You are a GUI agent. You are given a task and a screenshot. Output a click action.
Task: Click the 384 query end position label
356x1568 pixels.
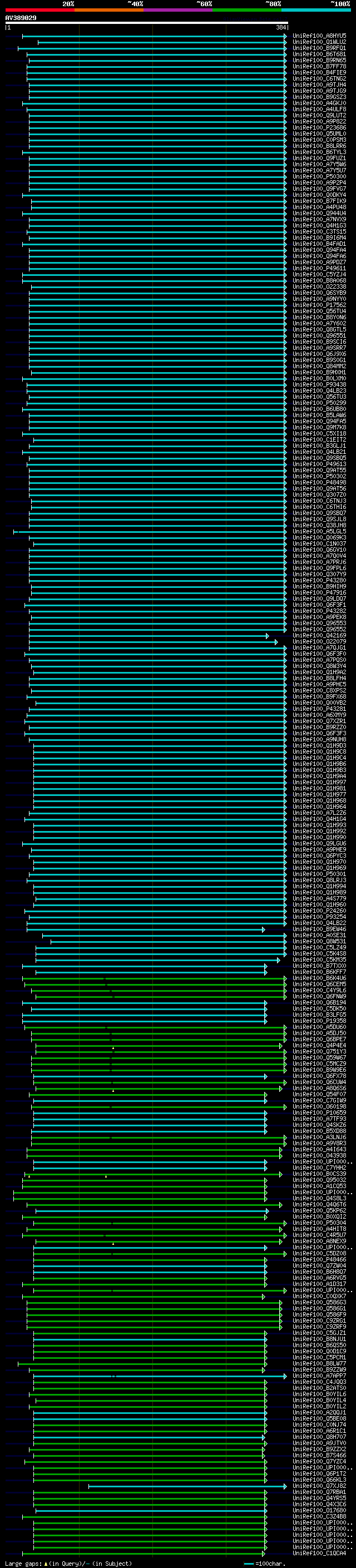(280, 28)
